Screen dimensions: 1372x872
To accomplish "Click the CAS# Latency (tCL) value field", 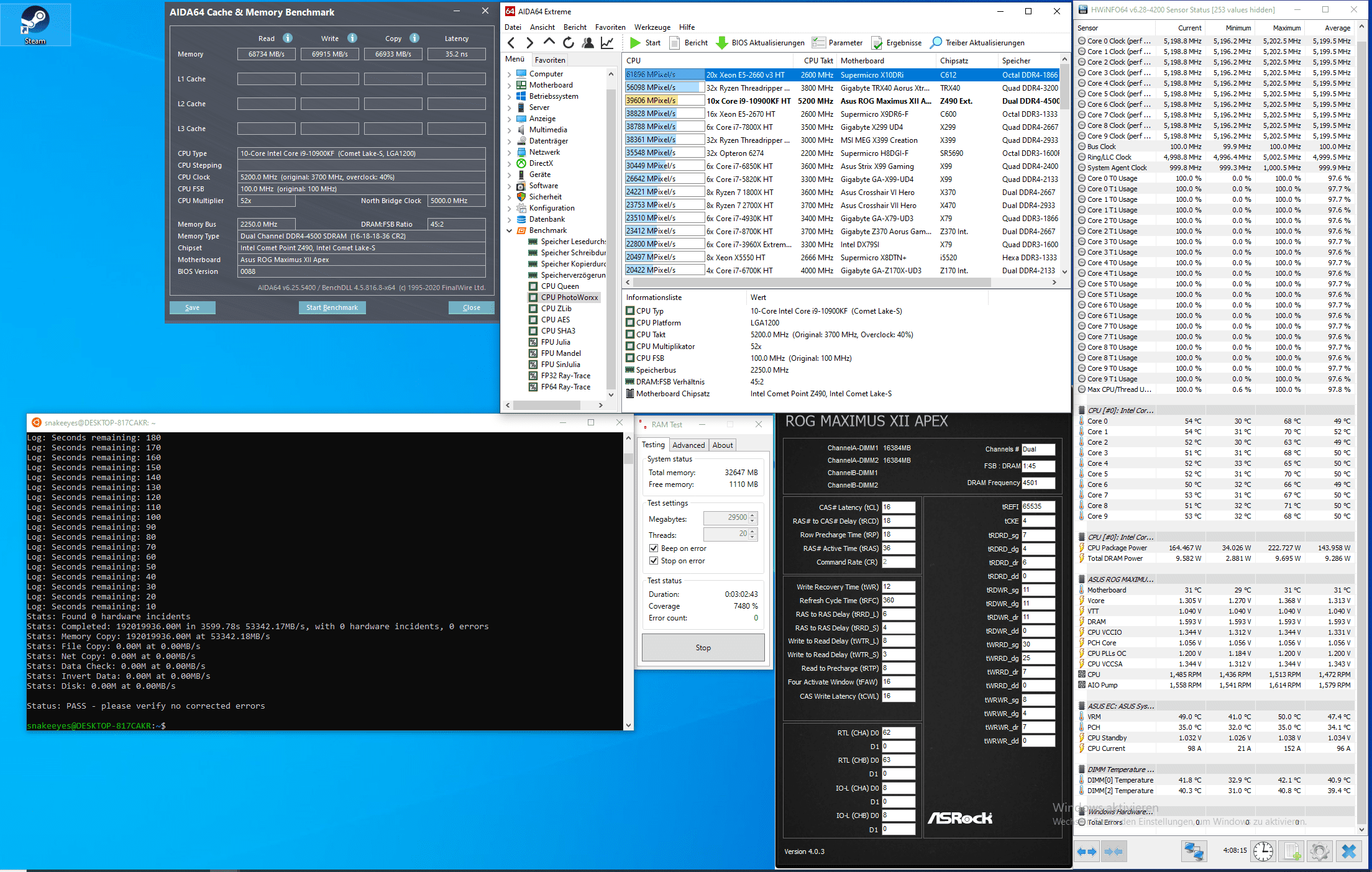I will click(x=899, y=507).
